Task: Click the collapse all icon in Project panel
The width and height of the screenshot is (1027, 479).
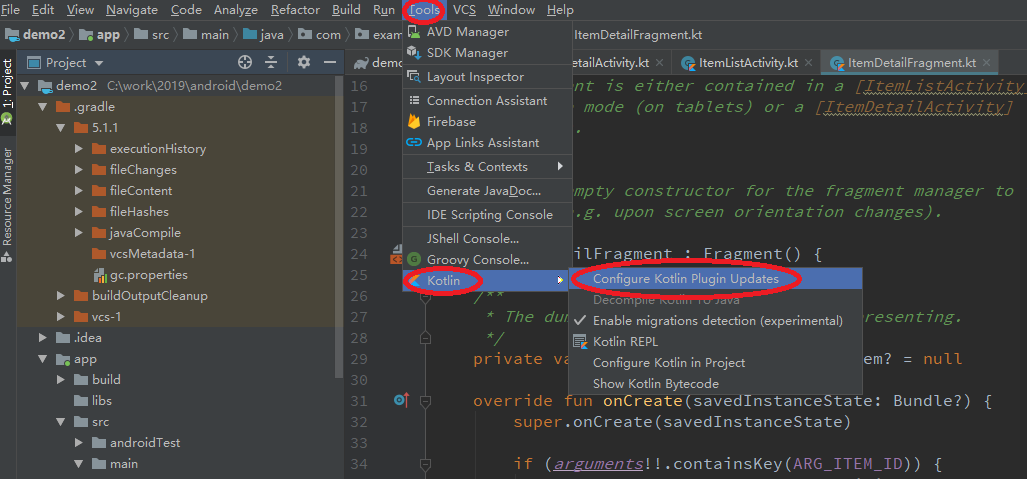Action: (x=271, y=62)
